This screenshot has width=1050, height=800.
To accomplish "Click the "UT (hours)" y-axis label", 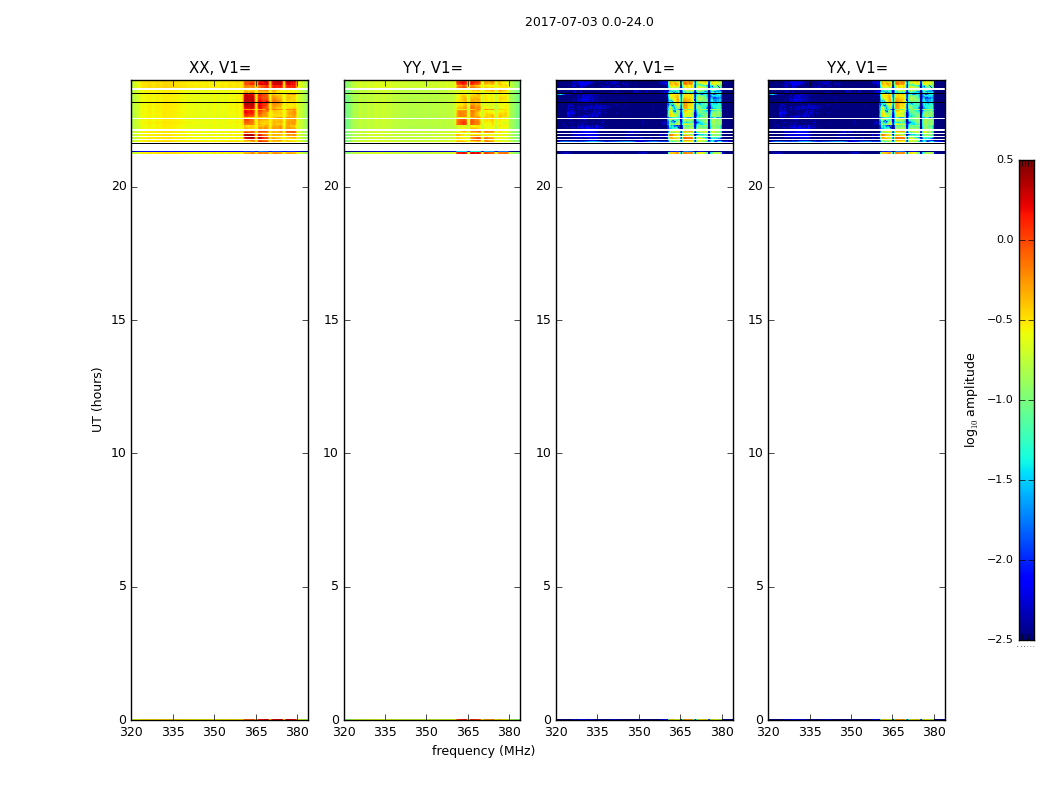I will pyautogui.click(x=97, y=400).
